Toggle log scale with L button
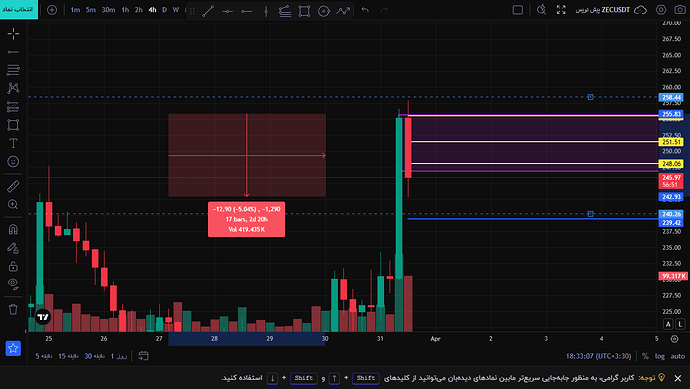Viewport: 690px width, 389px height. 680,324
